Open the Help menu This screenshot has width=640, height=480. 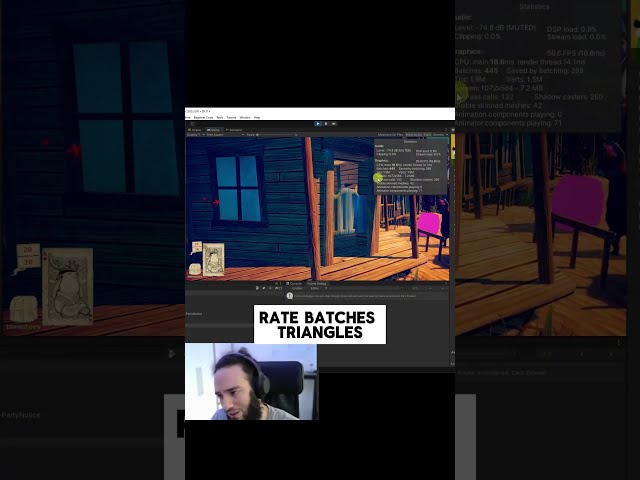click(257, 118)
